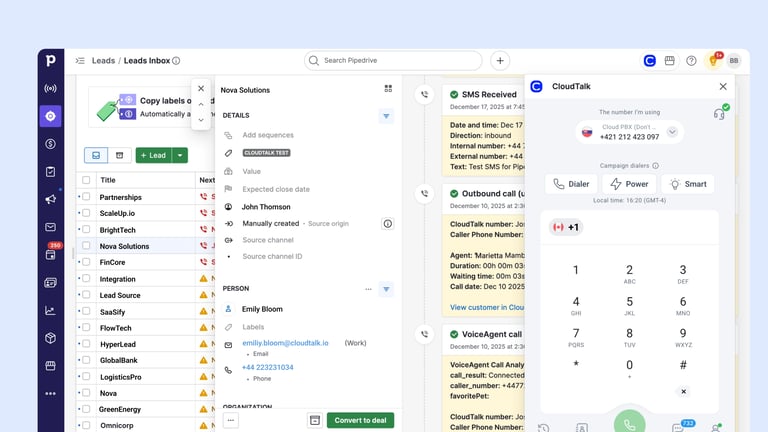Toggle the select-all checkbox in Title header

click(86, 180)
